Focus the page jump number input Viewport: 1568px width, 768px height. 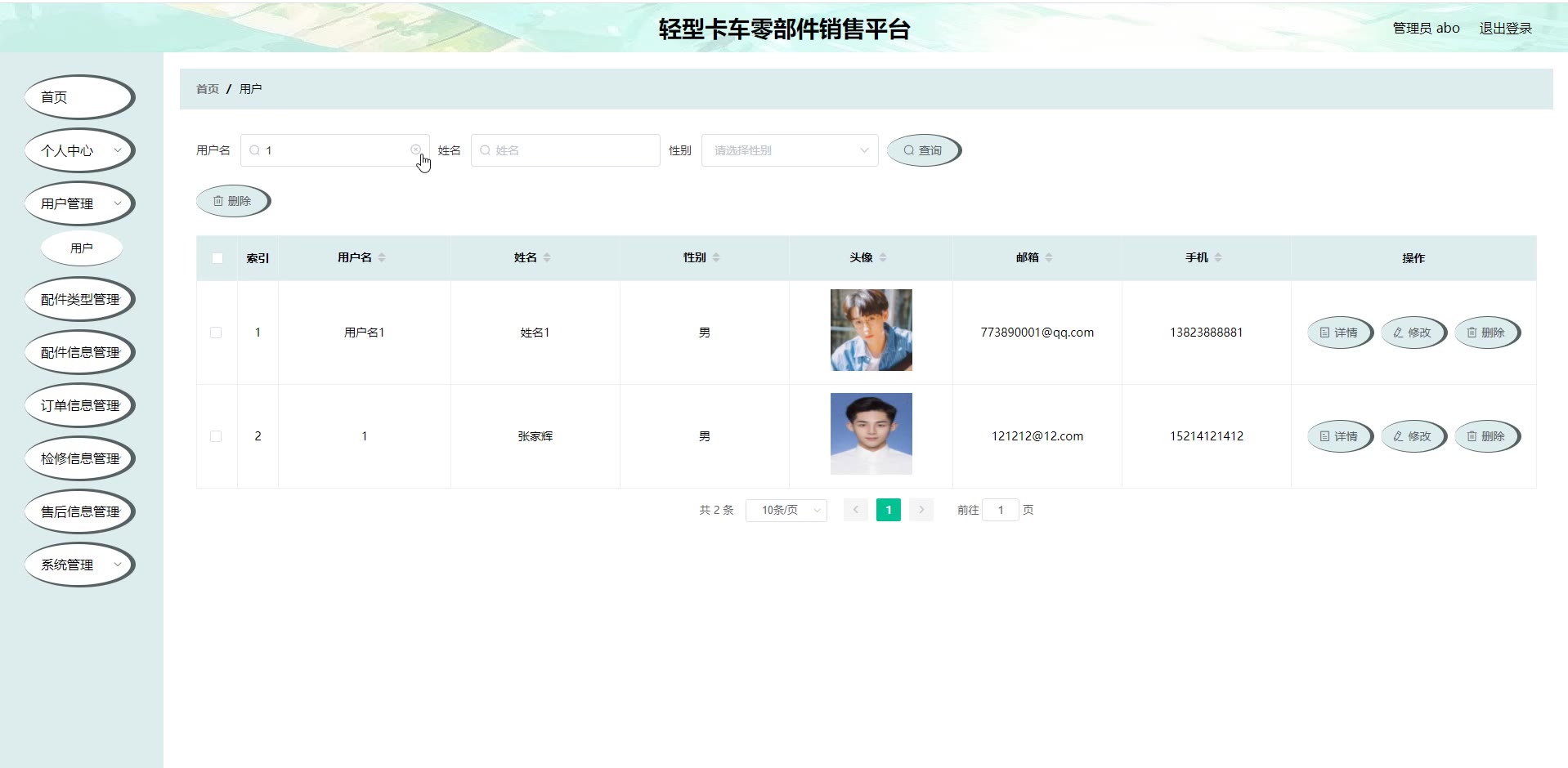1001,510
